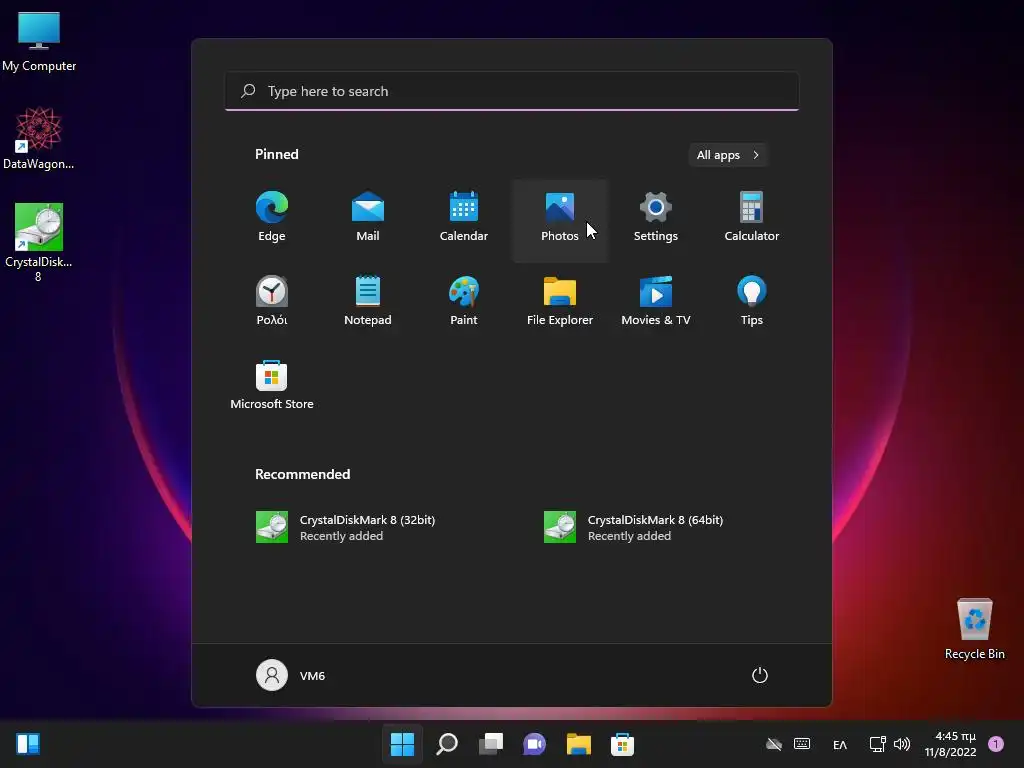Image resolution: width=1024 pixels, height=768 pixels.
Task: Open Chat app on taskbar
Action: [534, 744]
